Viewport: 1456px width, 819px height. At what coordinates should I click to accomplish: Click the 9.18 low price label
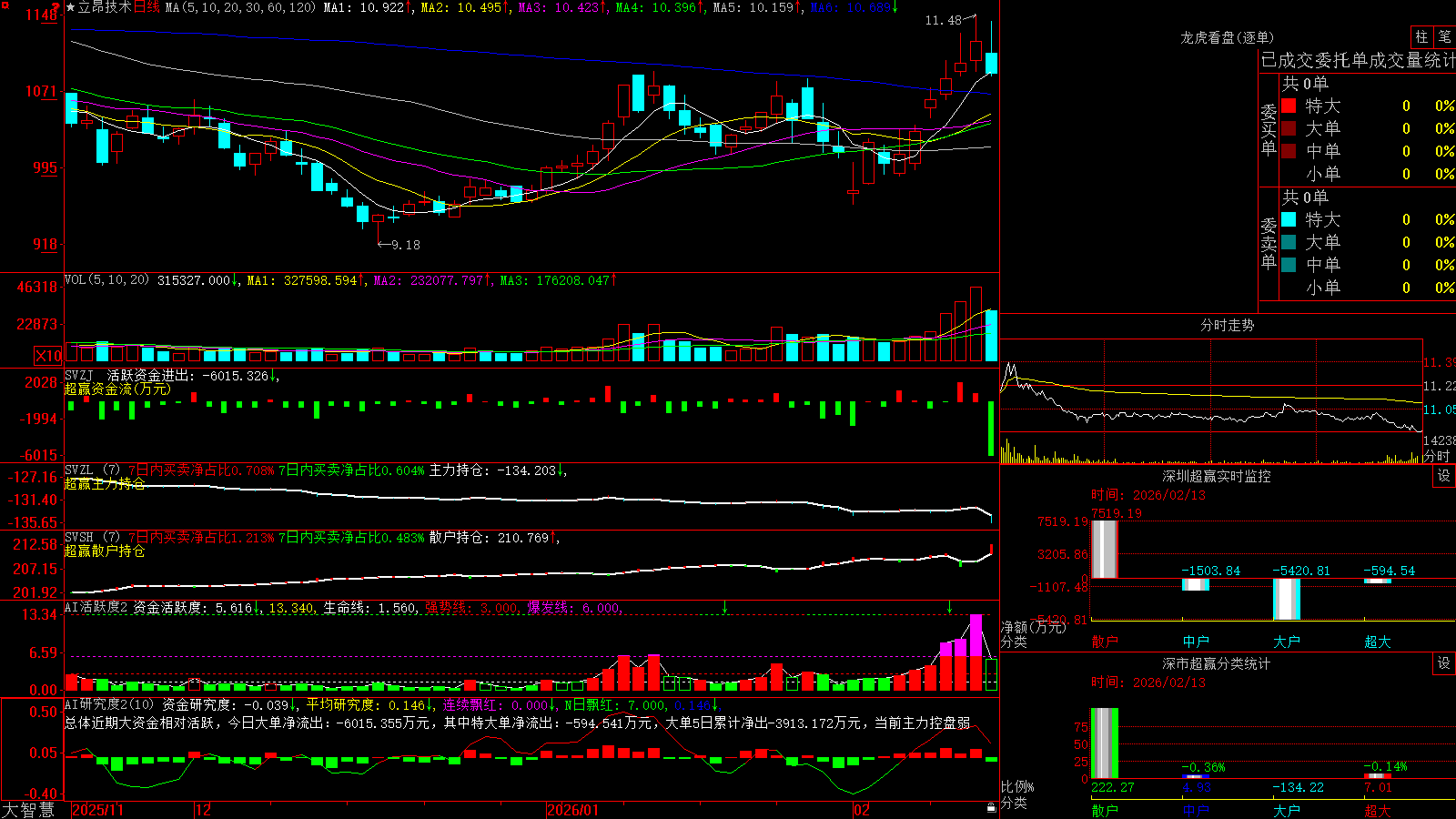[x=406, y=245]
